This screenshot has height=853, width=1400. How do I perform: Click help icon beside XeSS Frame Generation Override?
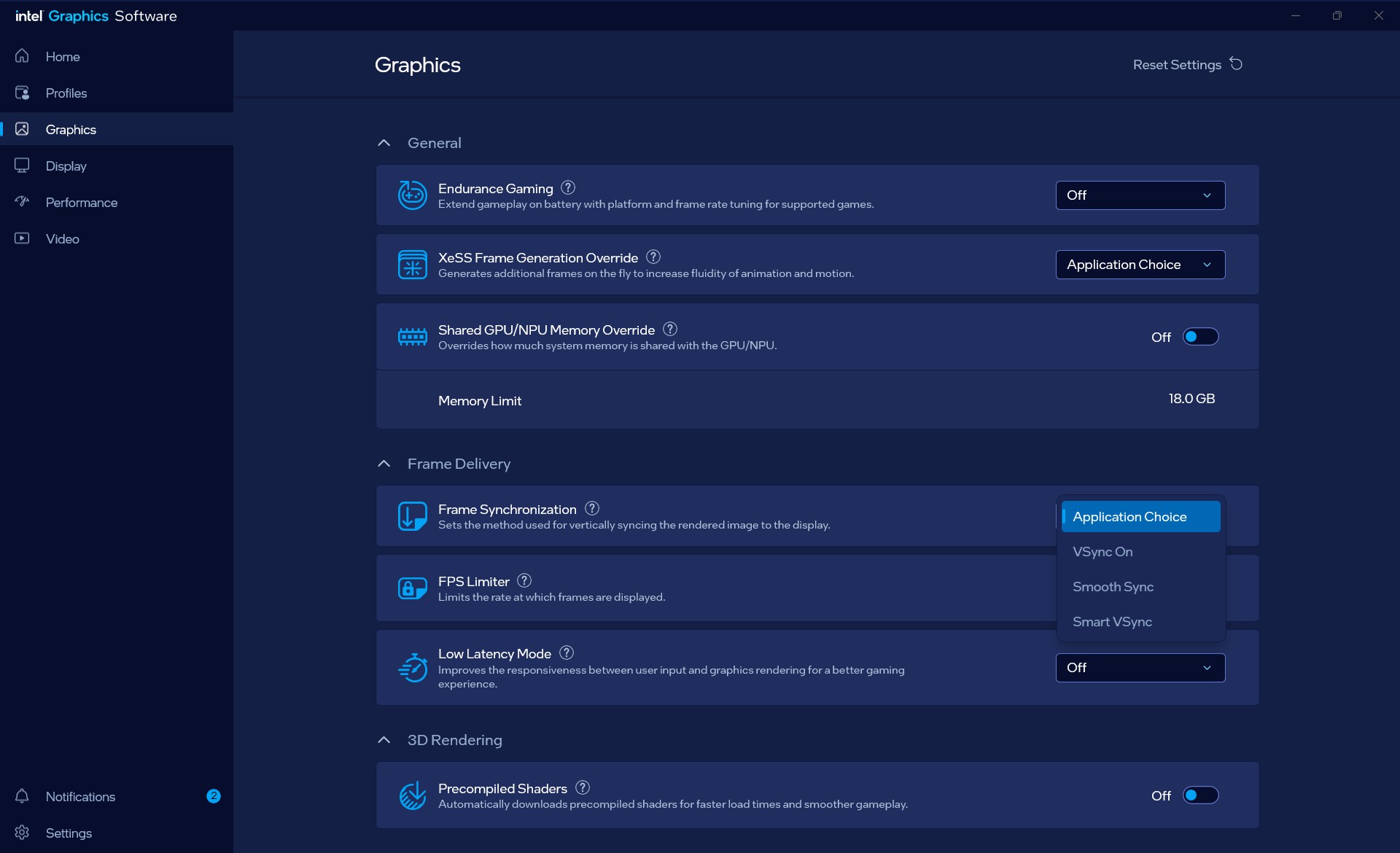[x=653, y=257]
